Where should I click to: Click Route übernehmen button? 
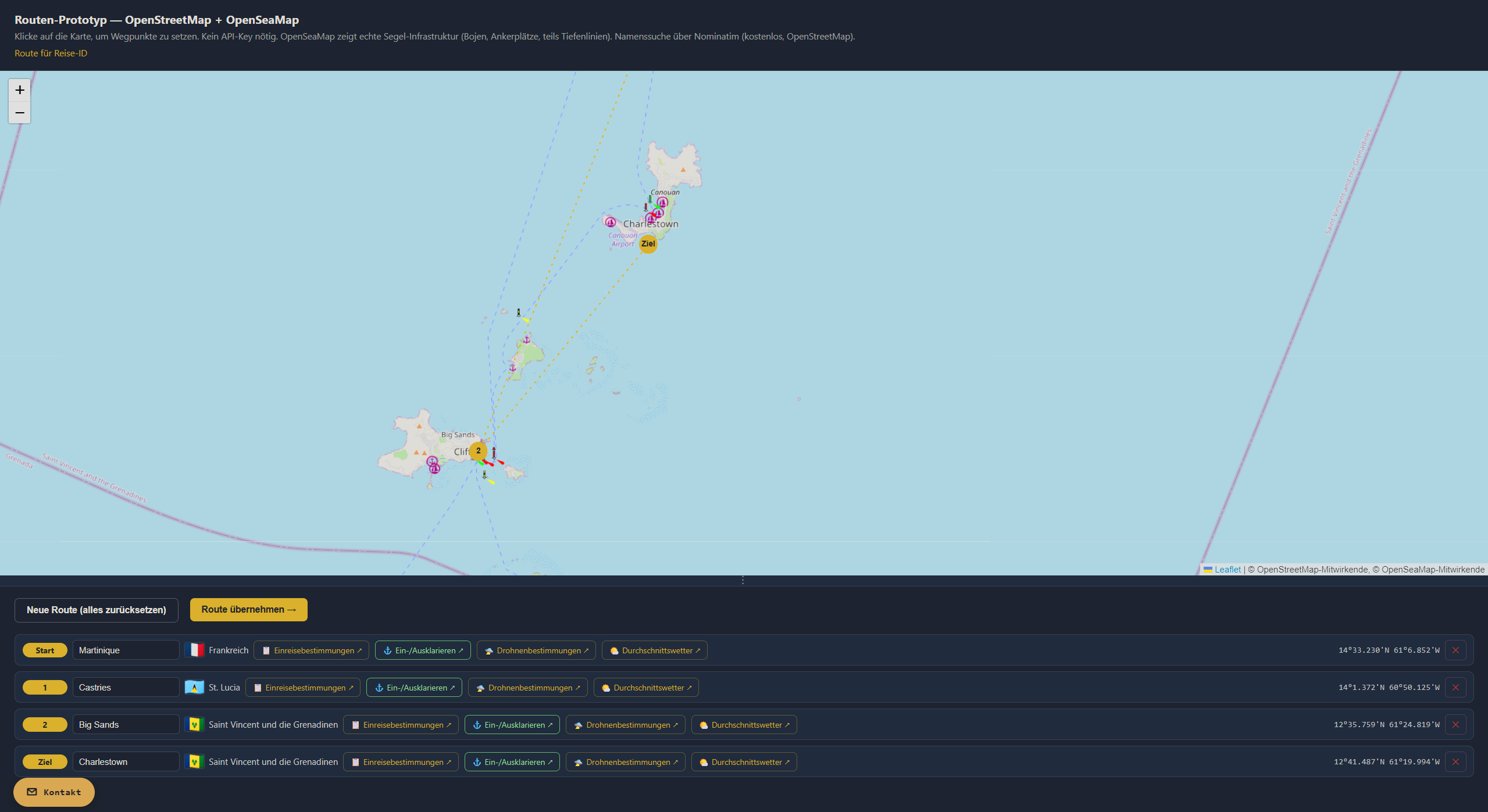point(248,609)
